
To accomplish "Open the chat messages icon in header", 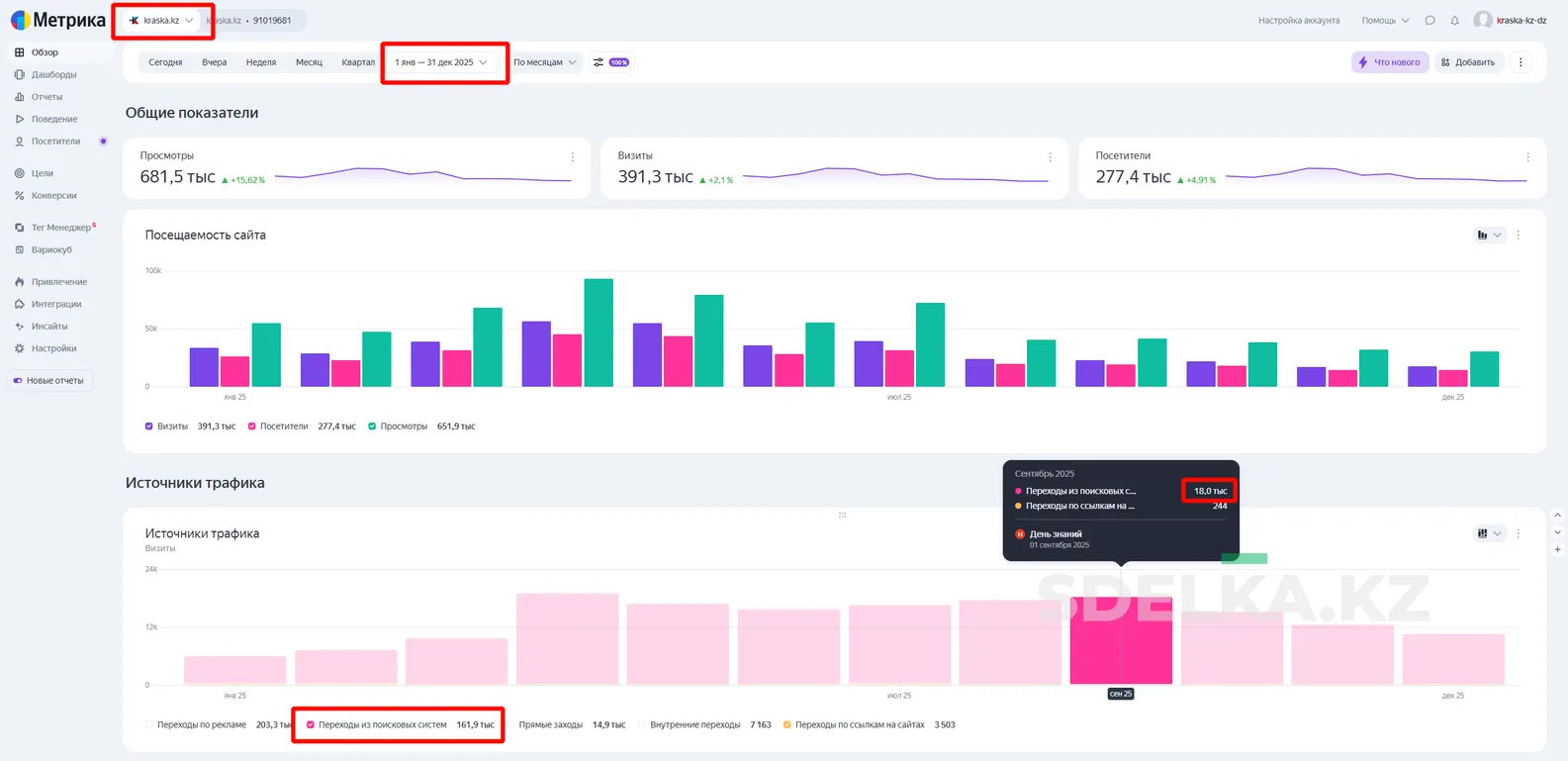I will pyautogui.click(x=1430, y=21).
